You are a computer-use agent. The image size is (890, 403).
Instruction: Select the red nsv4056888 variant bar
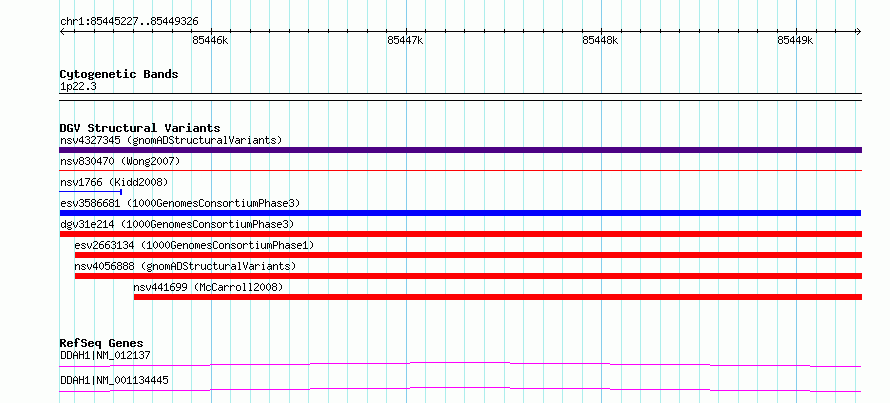click(x=468, y=276)
